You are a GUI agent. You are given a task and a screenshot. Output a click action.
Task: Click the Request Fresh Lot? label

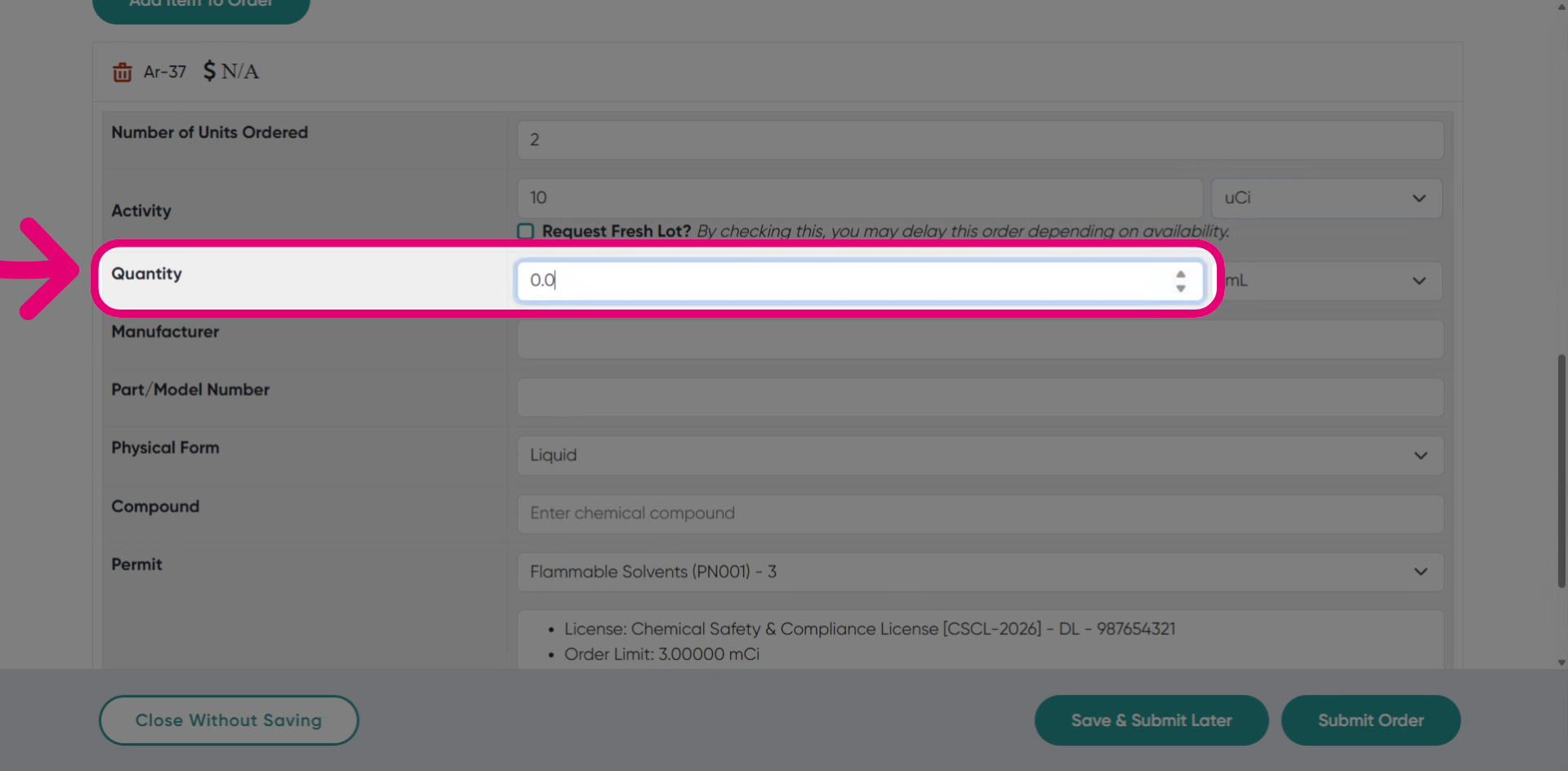click(617, 231)
